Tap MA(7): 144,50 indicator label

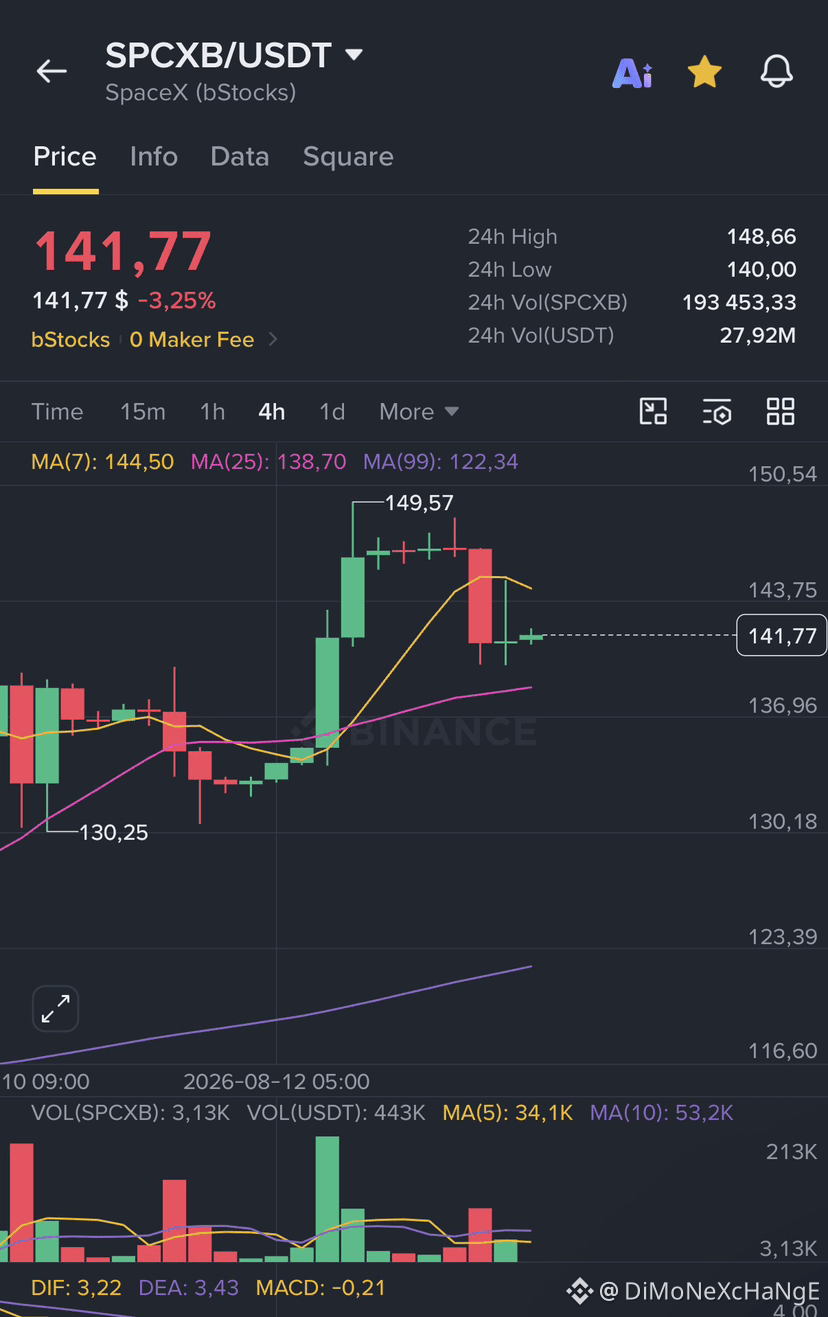pyautogui.click(x=103, y=462)
